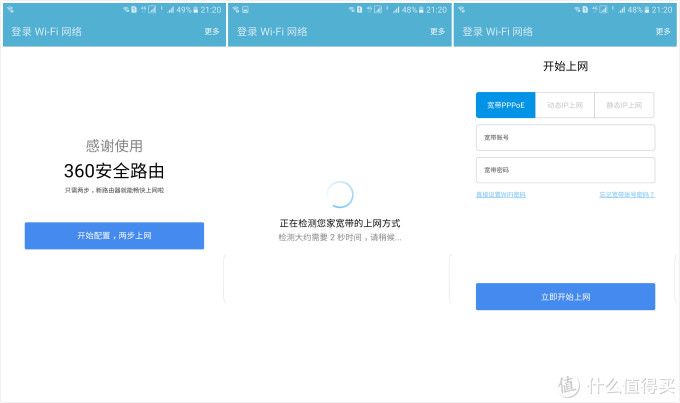Tap the picture notification icon on detection screen
This screenshot has height=403, width=680.
[x=245, y=10]
